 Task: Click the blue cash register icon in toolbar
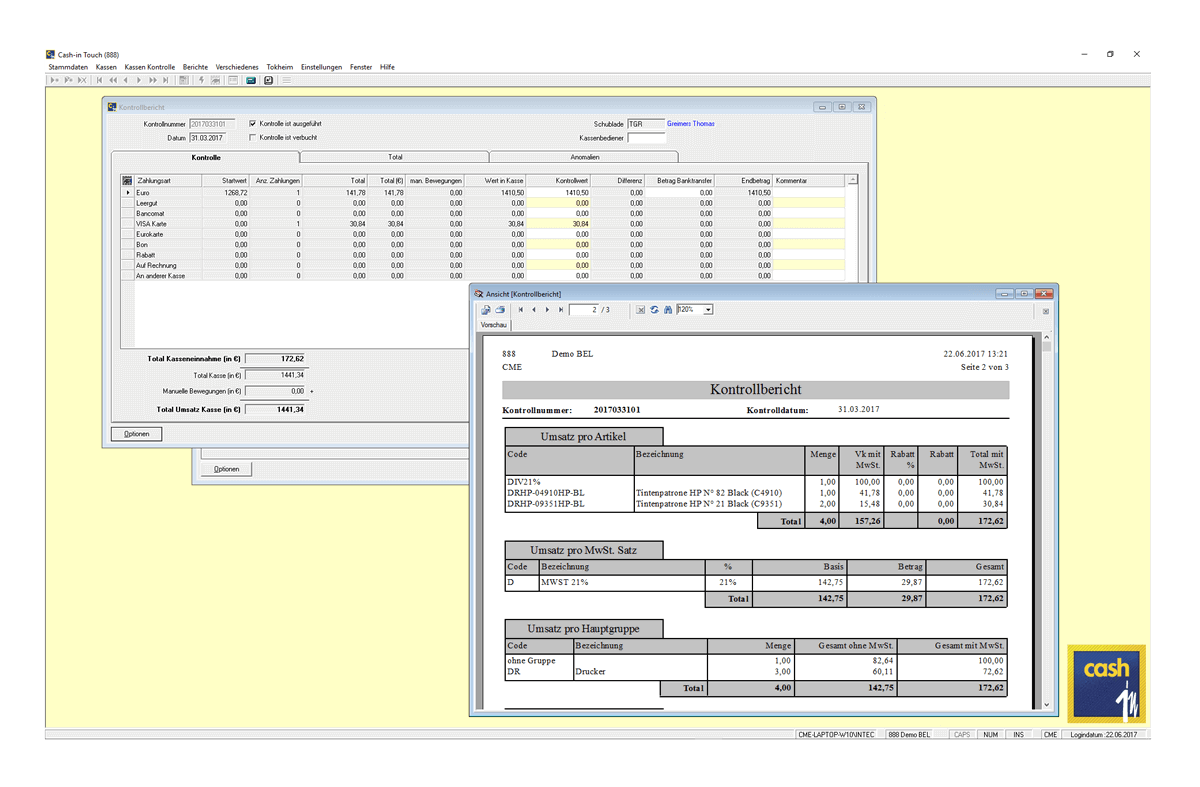point(251,80)
